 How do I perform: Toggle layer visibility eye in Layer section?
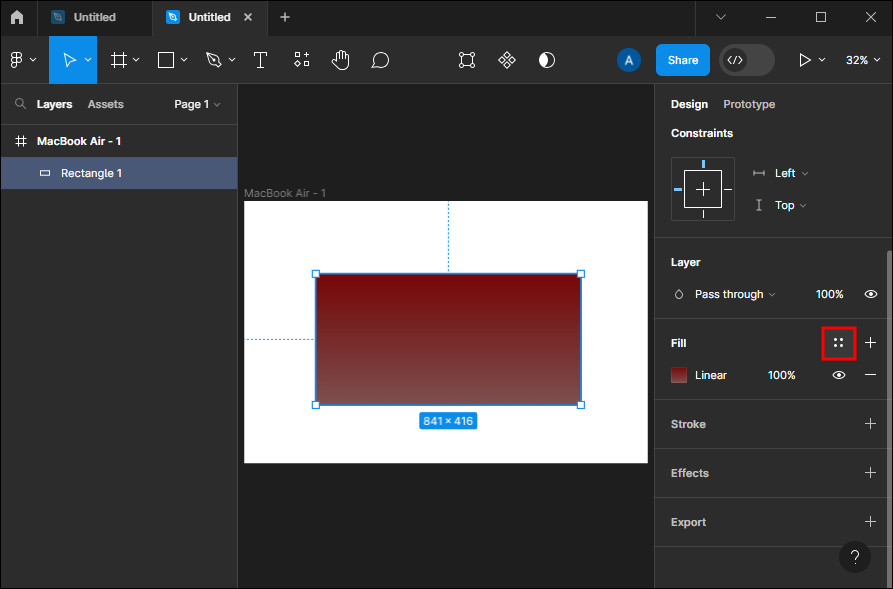[x=869, y=294]
